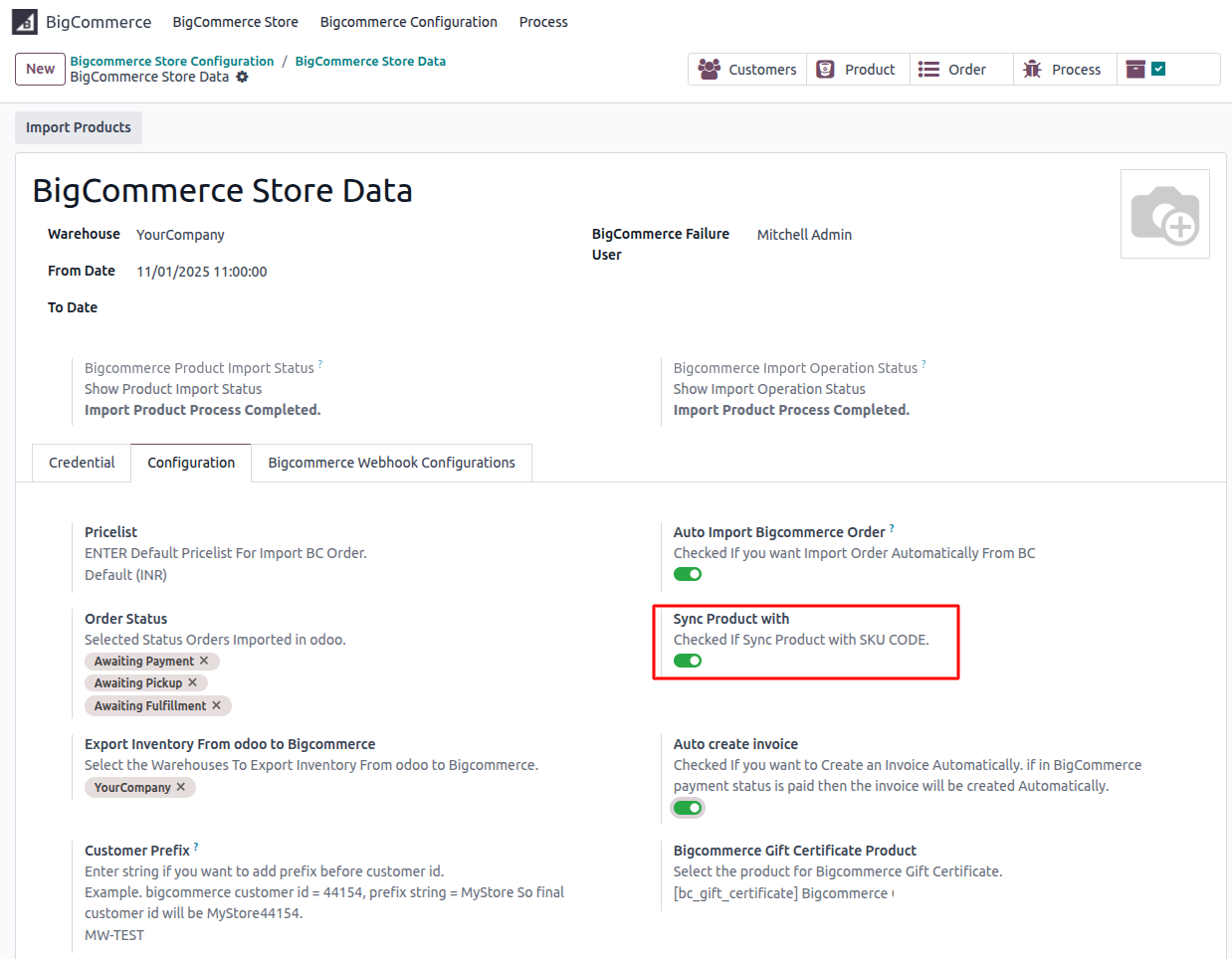Open the Bigcommerce Configuration menu
Screen dimensions: 1232x959
(409, 22)
